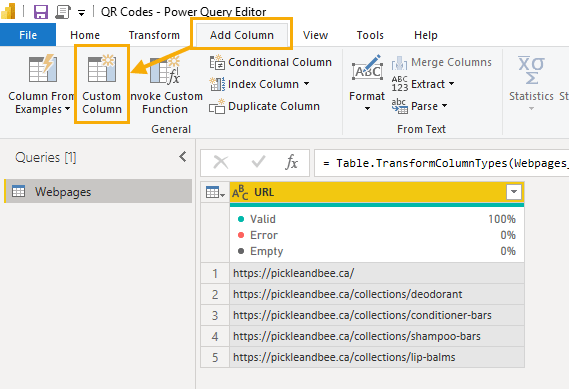Click the Custom Column icon
The height and width of the screenshot is (389, 569).
pyautogui.click(x=102, y=68)
